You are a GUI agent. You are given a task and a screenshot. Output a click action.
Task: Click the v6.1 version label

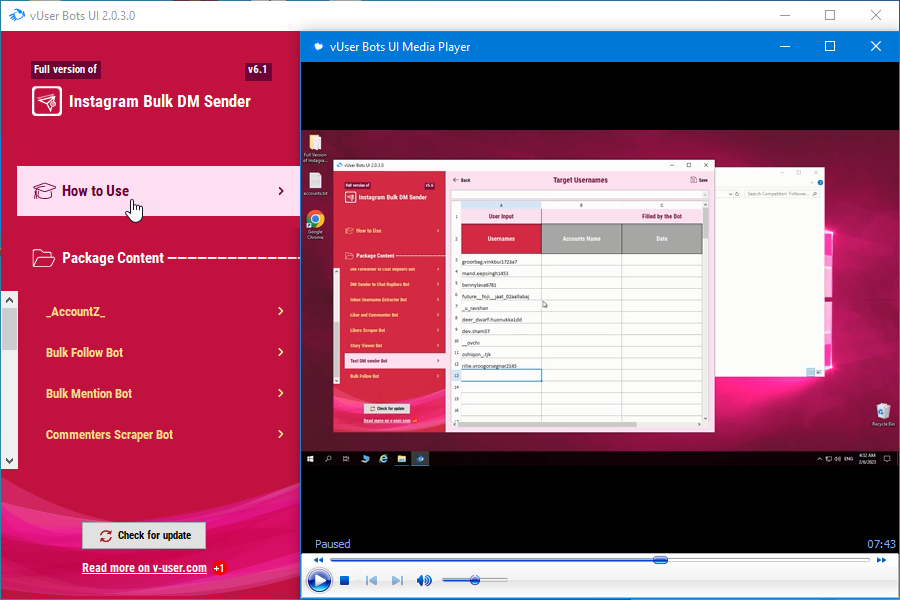[258, 70]
